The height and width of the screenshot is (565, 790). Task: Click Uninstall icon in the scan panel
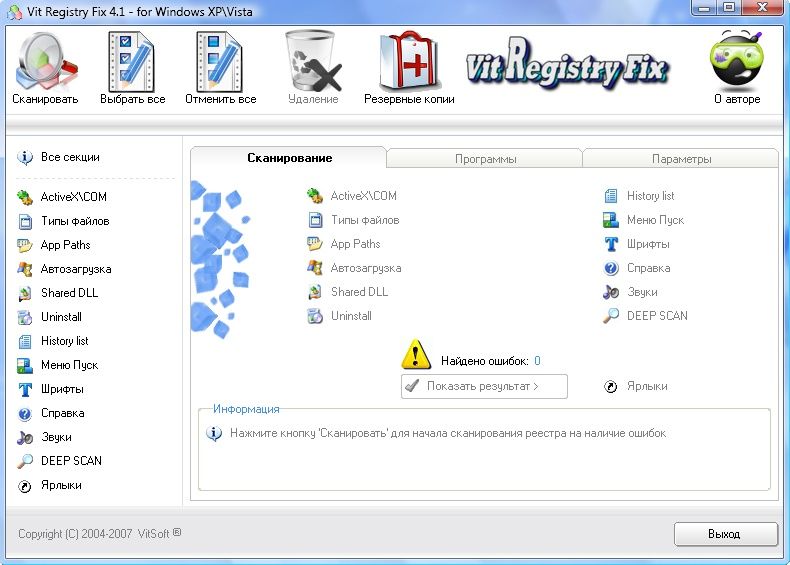[315, 316]
